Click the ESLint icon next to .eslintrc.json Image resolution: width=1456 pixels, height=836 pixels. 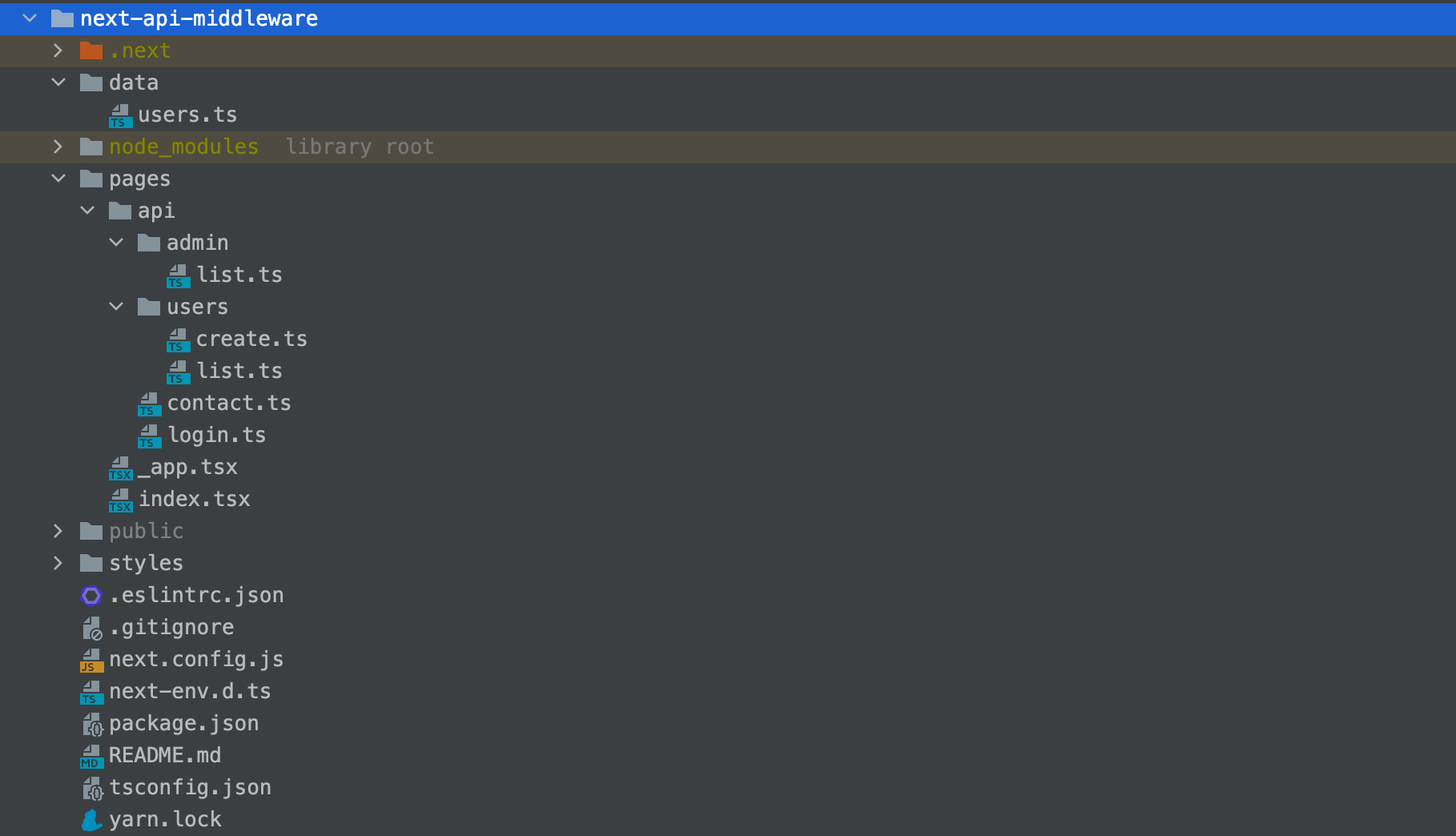coord(91,596)
